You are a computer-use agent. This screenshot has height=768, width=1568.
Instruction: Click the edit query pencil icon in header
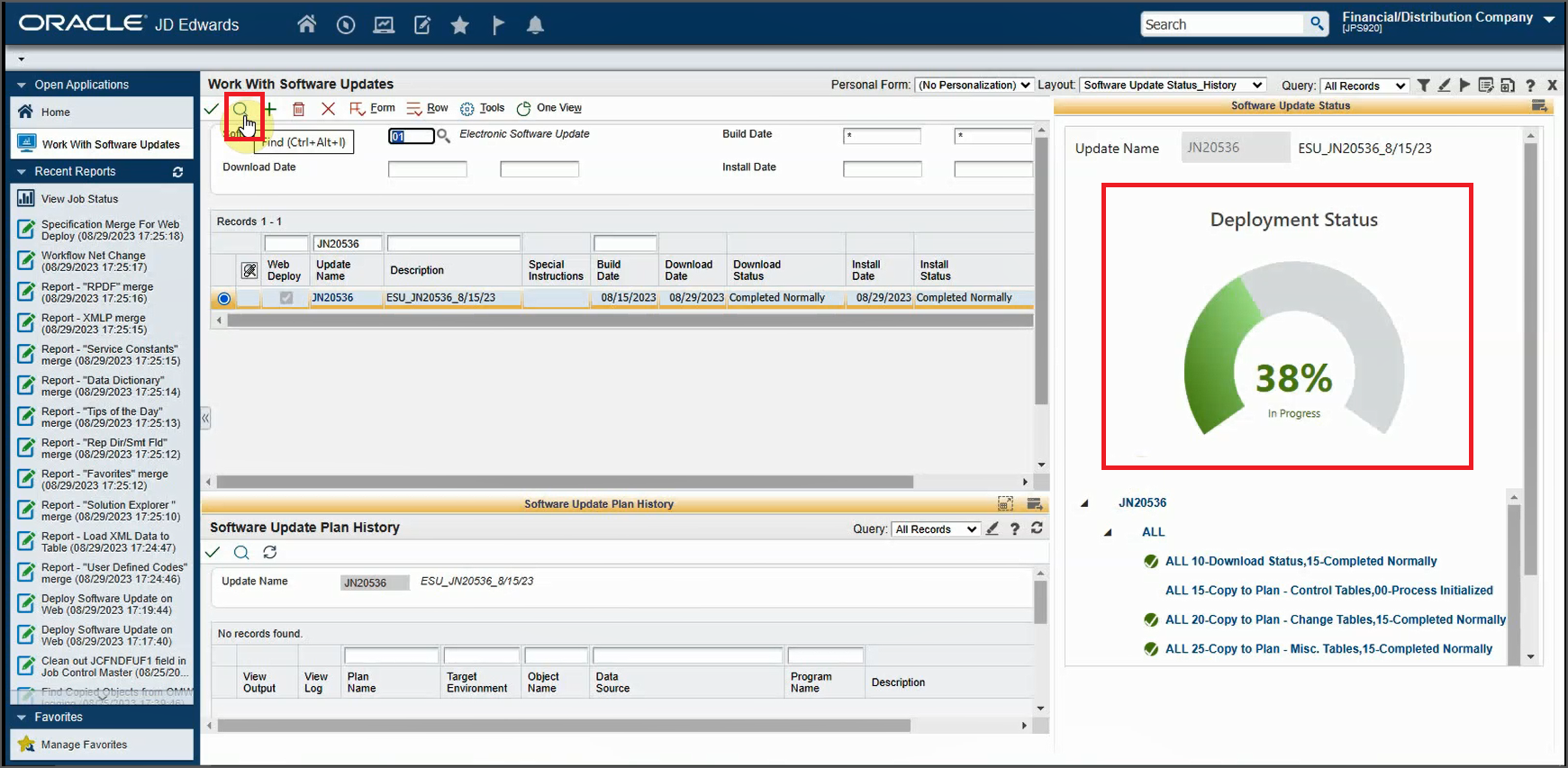pyautogui.click(x=1445, y=85)
